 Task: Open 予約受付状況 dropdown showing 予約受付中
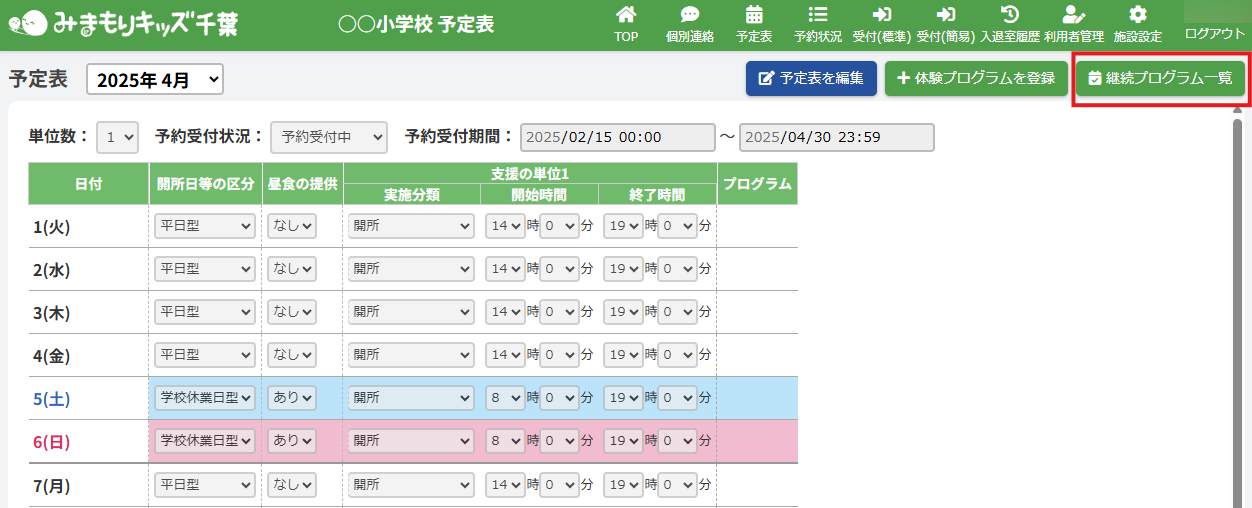click(x=328, y=137)
